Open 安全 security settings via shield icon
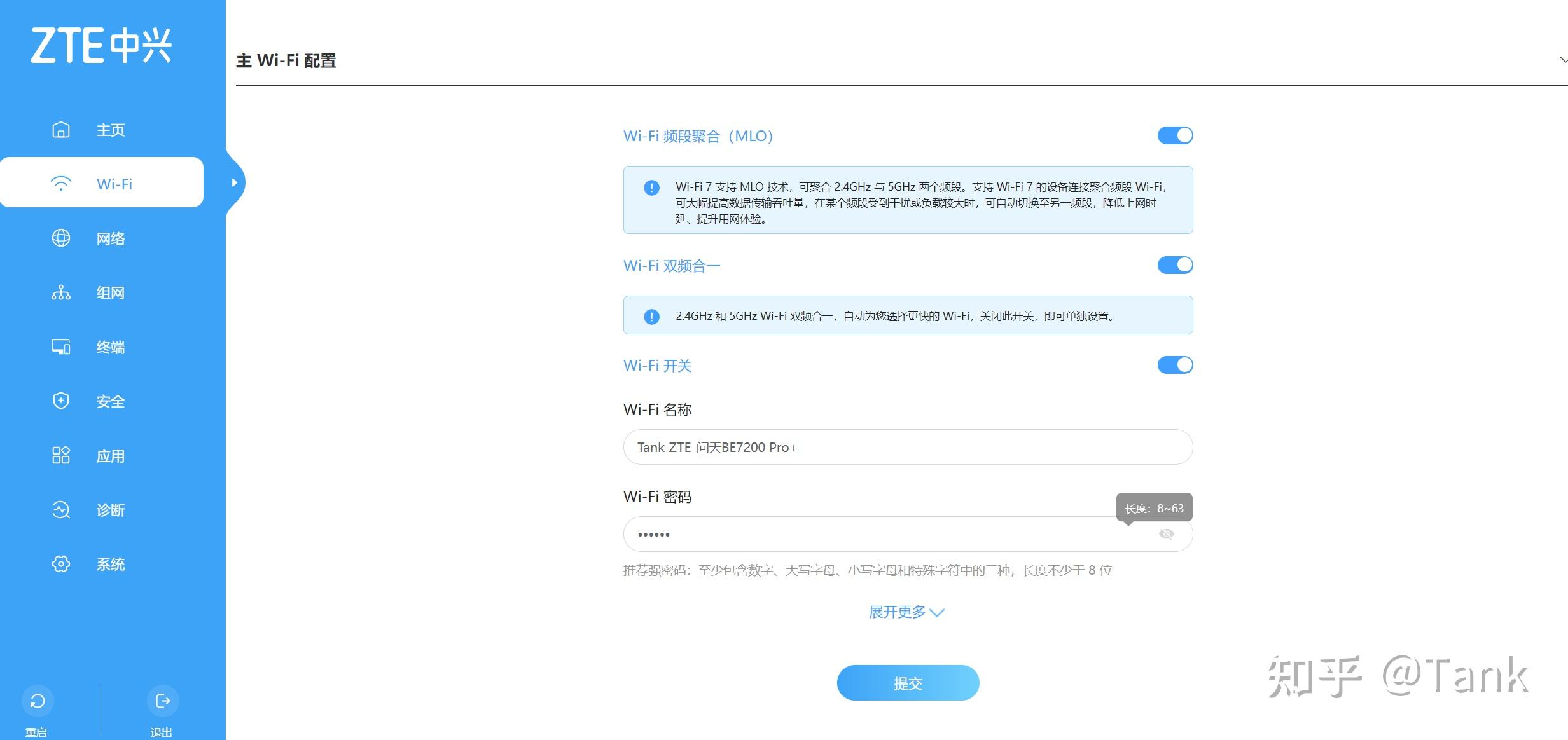The width and height of the screenshot is (1568, 740). point(109,401)
